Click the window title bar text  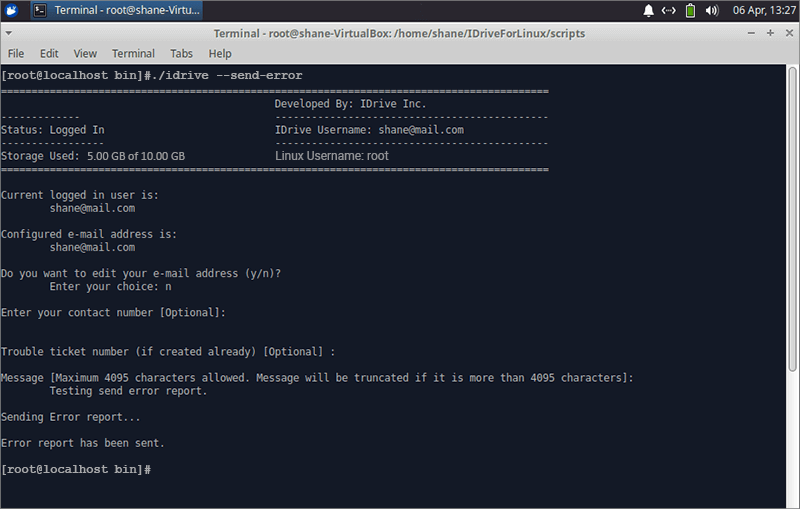[x=399, y=33]
